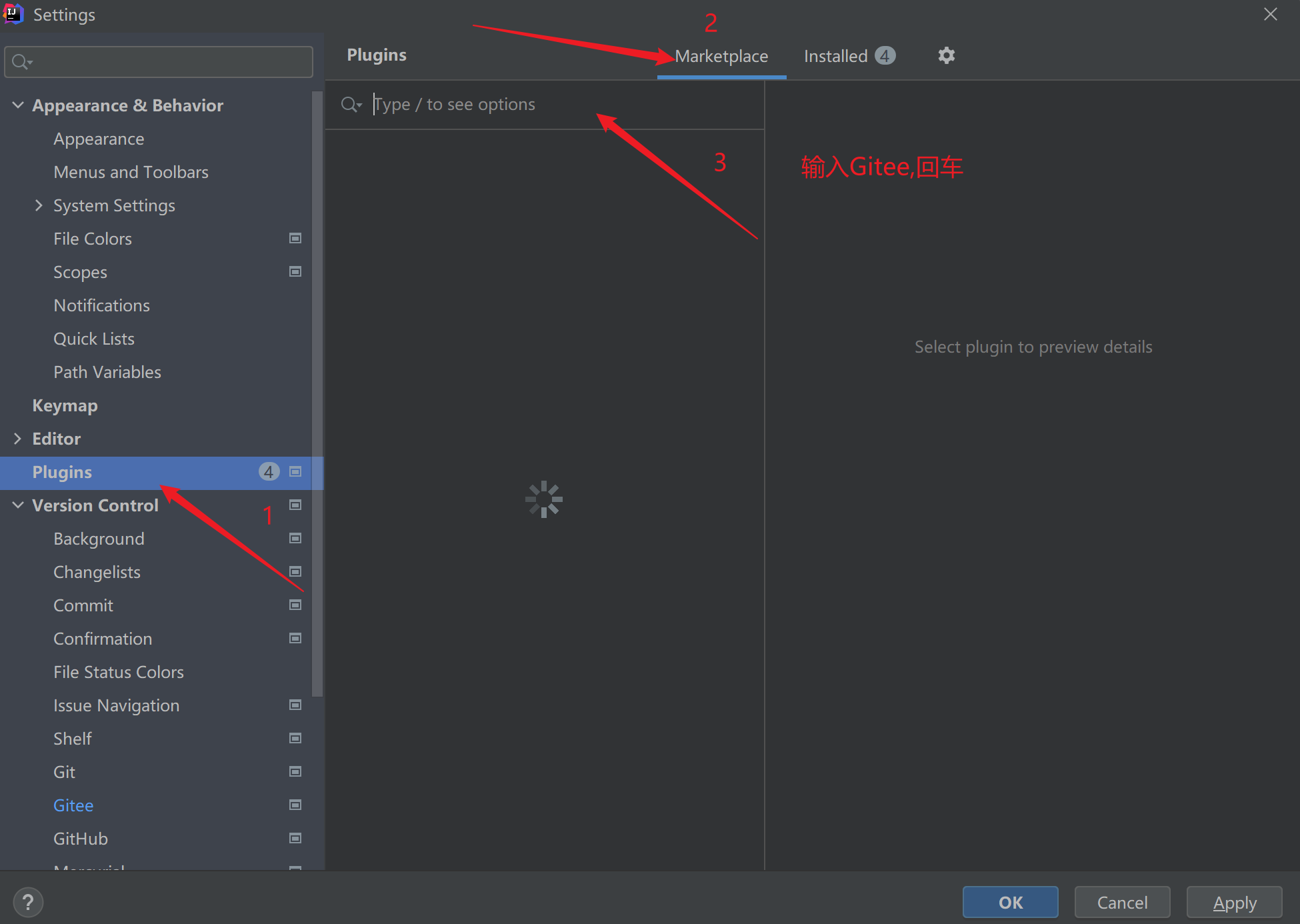
Task: Open Issue Navigation settings
Action: pyautogui.click(x=116, y=705)
